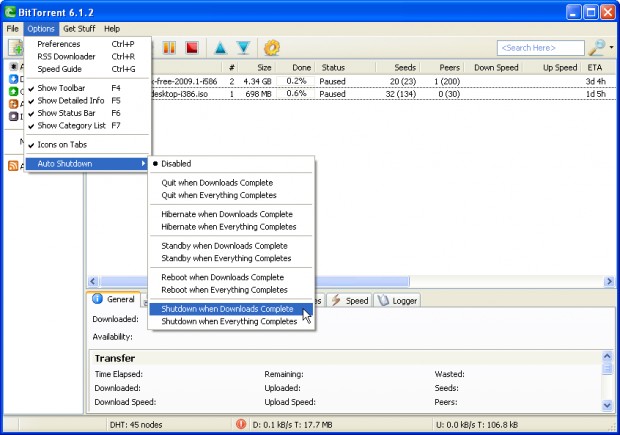
Task: Click the red Stop toolbar icon
Action: [x=192, y=48]
